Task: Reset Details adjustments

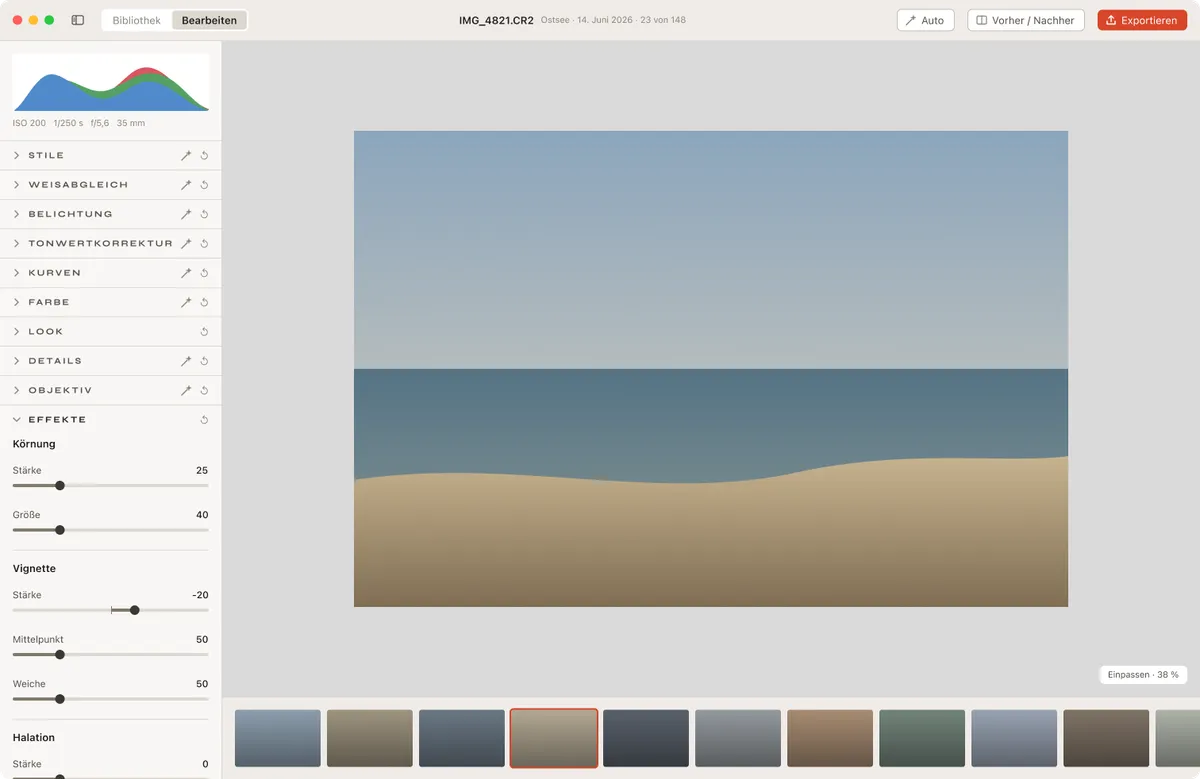Action: (204, 361)
